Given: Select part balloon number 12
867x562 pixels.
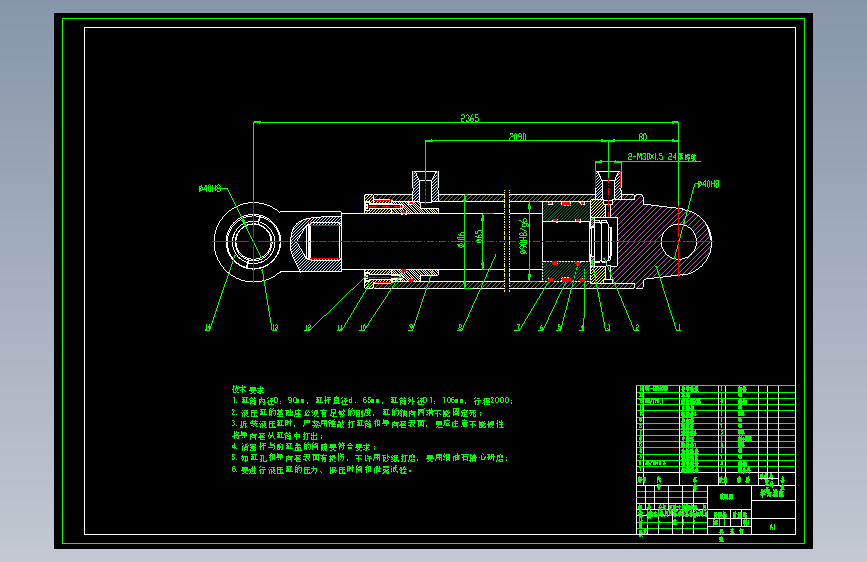Looking at the screenshot, I should (308, 328).
